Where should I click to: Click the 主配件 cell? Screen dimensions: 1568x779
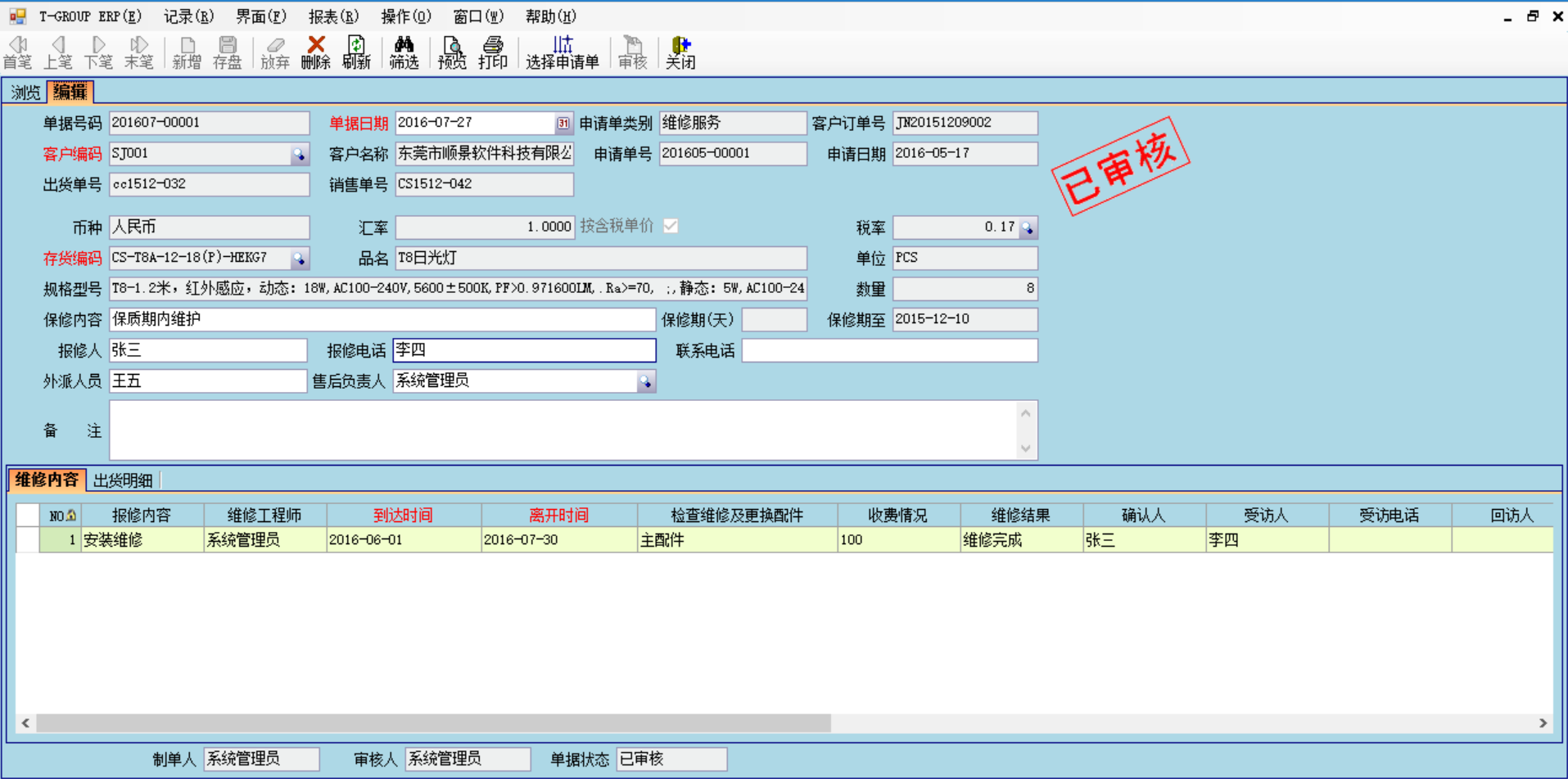[737, 540]
